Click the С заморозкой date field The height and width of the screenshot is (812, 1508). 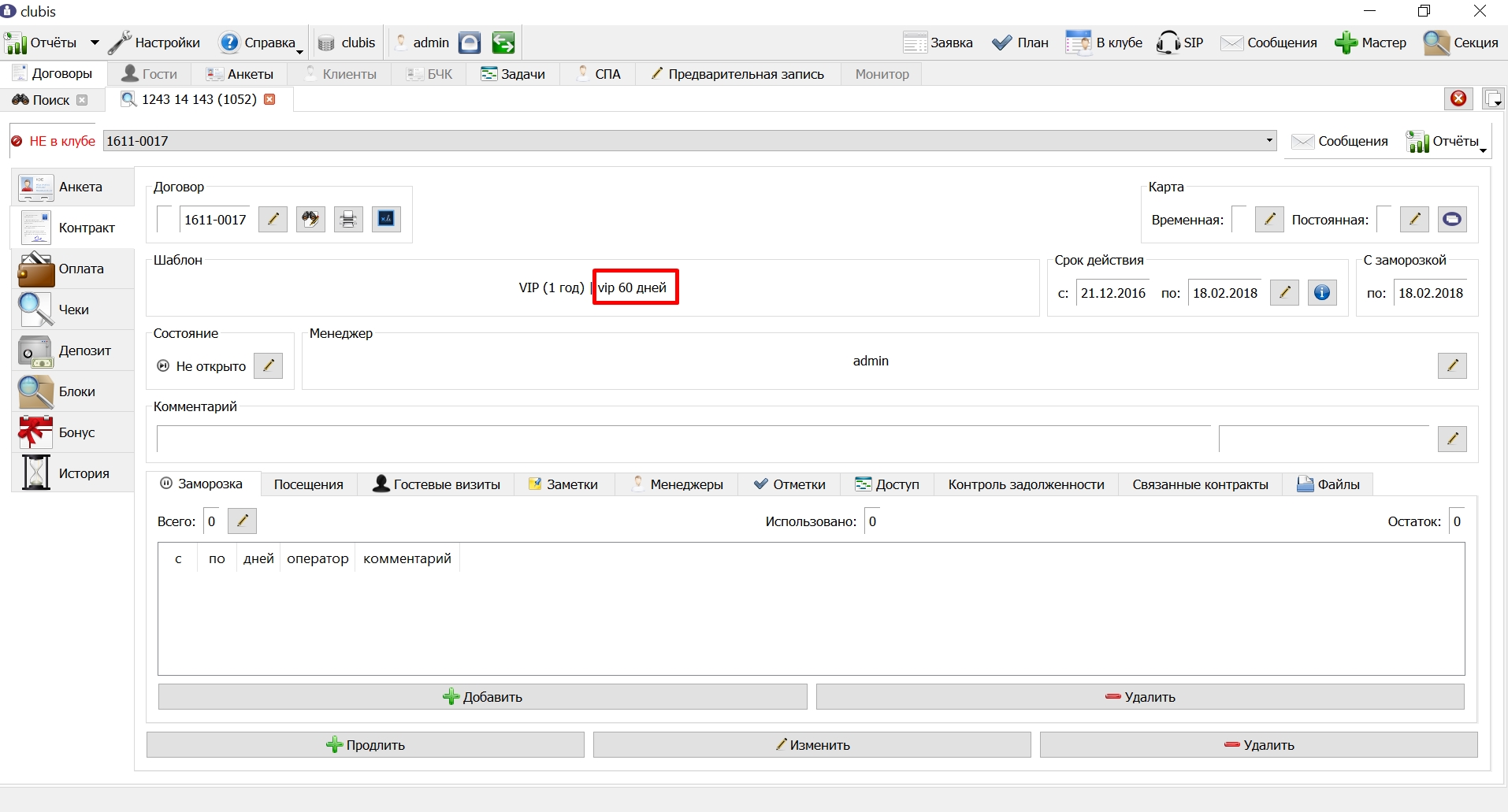point(1430,293)
